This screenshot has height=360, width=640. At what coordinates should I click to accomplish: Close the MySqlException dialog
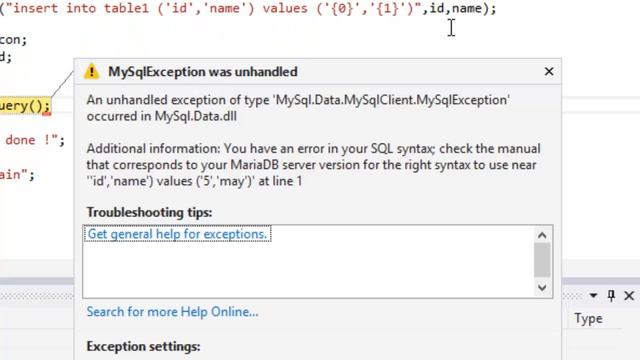click(549, 71)
